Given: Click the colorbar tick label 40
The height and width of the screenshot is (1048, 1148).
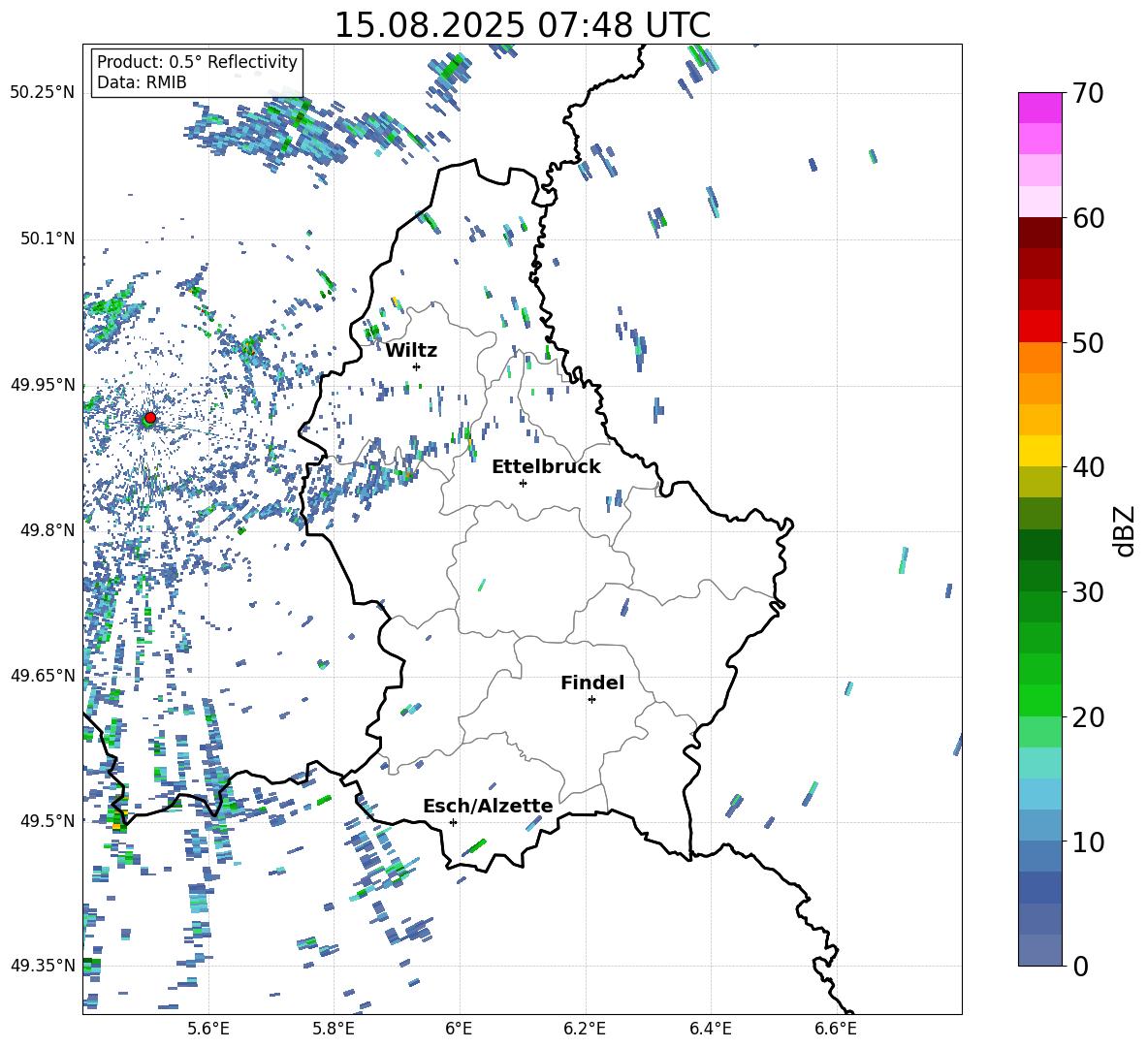Looking at the screenshot, I should (x=1089, y=467).
